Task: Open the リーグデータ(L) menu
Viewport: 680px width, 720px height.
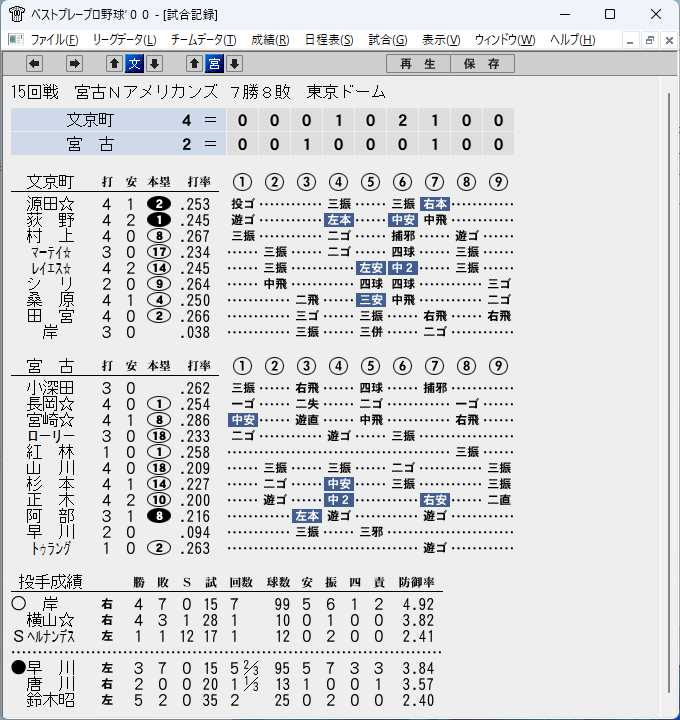Action: (x=124, y=40)
